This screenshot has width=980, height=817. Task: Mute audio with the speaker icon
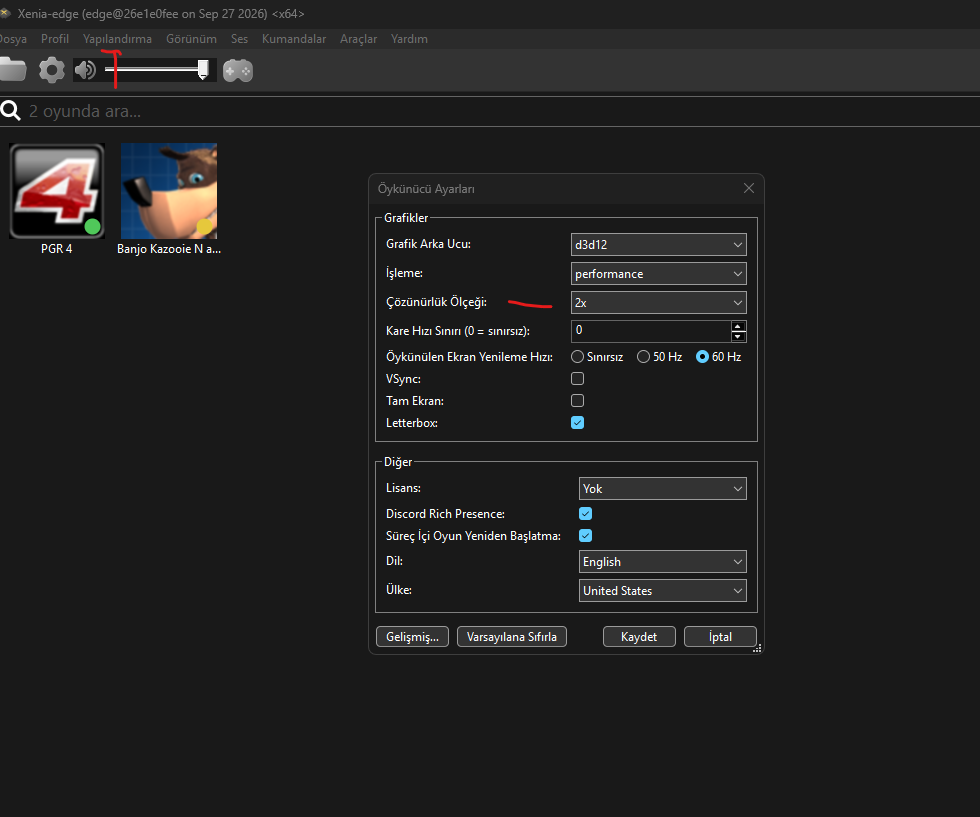pyautogui.click(x=85, y=70)
